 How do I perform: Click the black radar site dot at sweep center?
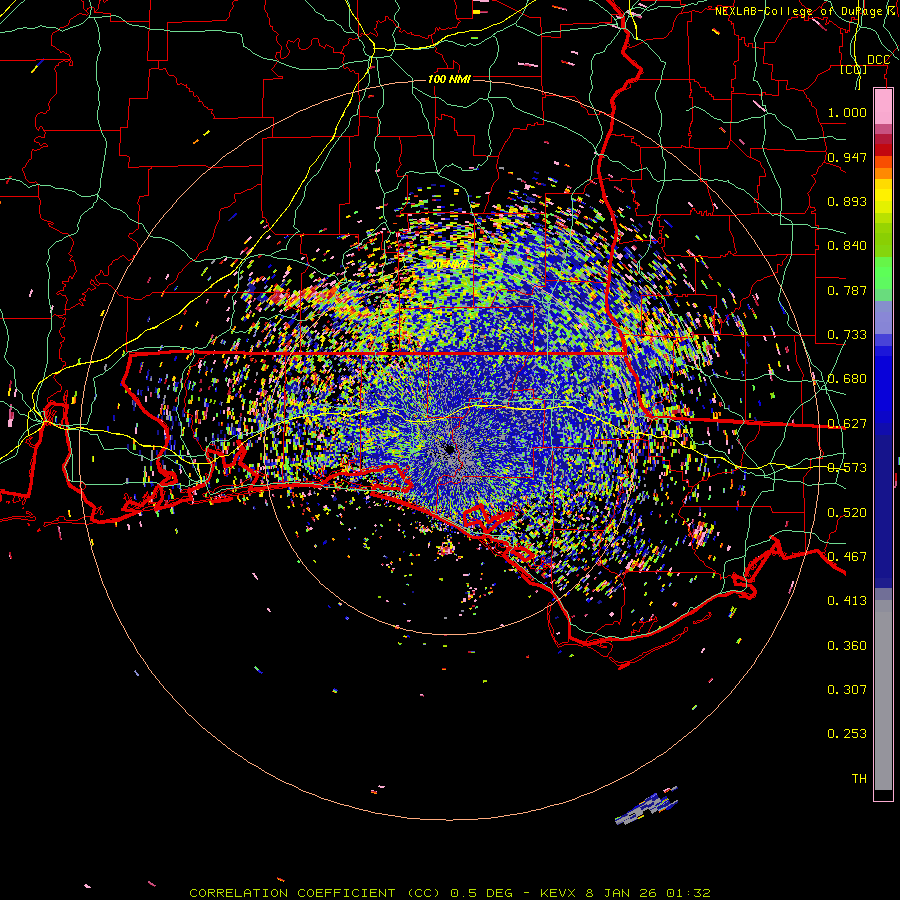(x=449, y=449)
